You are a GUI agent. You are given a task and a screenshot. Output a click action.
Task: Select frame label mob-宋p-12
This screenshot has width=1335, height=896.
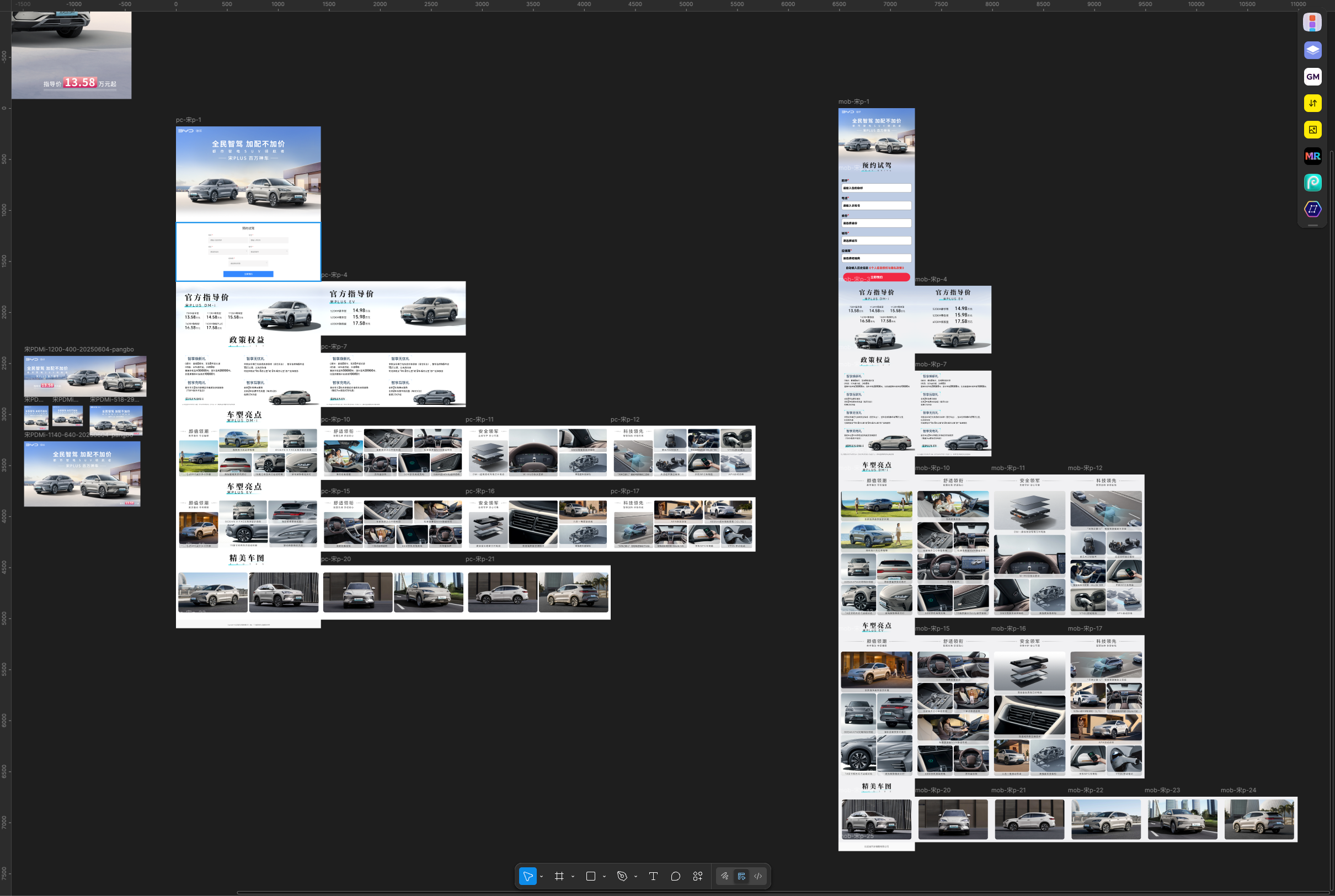click(x=1085, y=468)
